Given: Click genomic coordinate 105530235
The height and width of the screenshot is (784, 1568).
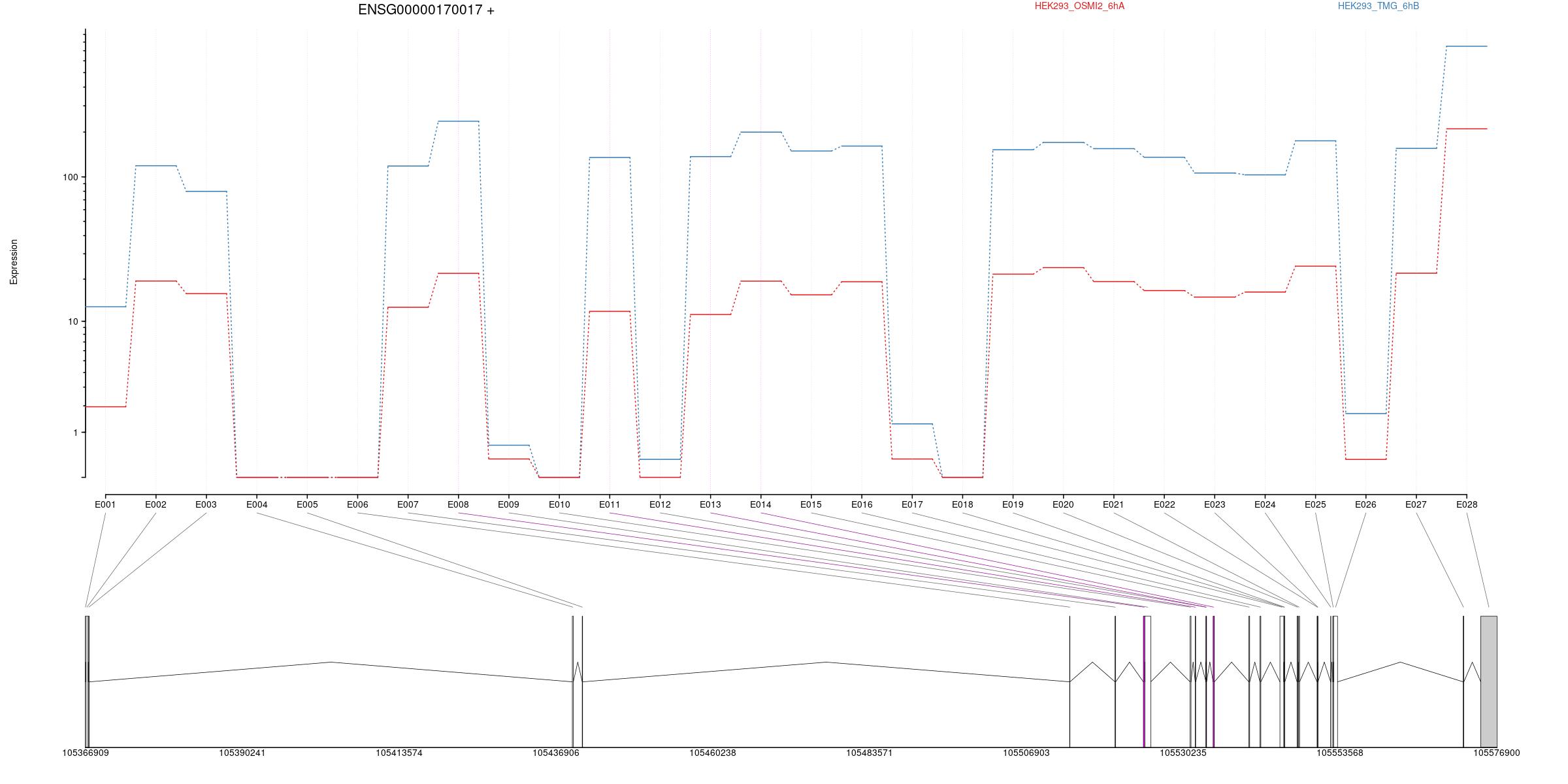Looking at the screenshot, I should click(1183, 753).
